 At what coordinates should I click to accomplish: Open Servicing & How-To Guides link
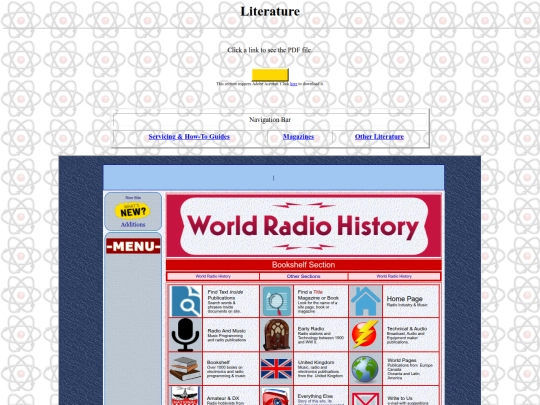[189, 137]
